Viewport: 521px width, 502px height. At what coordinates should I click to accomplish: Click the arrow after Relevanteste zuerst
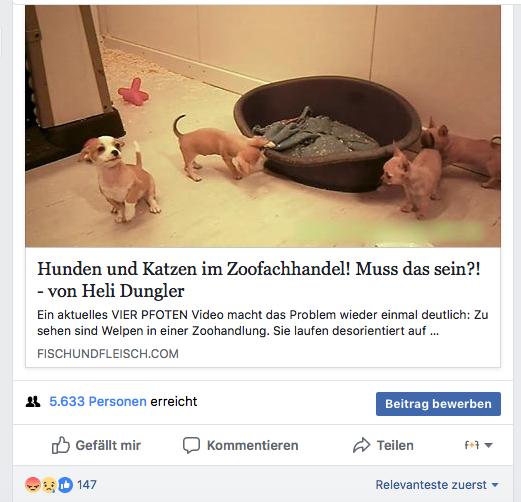[x=495, y=485]
